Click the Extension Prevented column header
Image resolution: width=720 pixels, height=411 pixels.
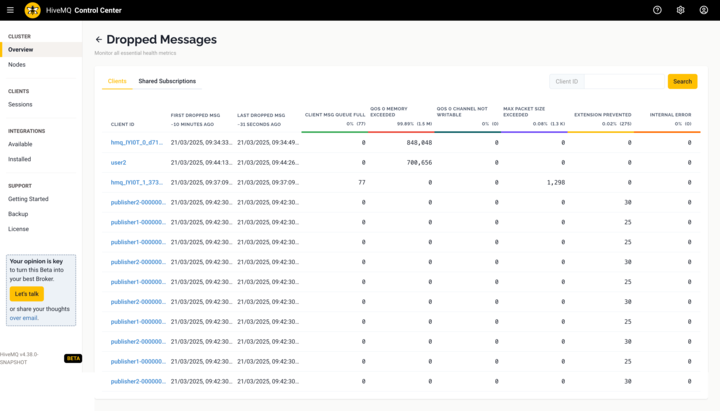pos(603,115)
